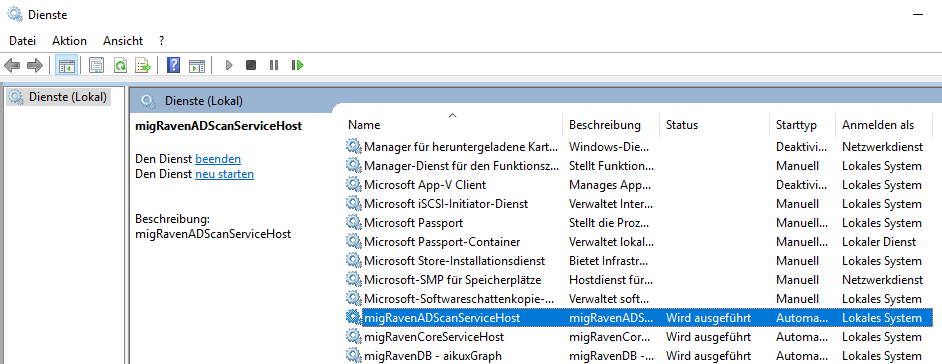This screenshot has width=942, height=364.
Task: Select the migRavenCoreServiceHost service row
Action: tap(639, 337)
